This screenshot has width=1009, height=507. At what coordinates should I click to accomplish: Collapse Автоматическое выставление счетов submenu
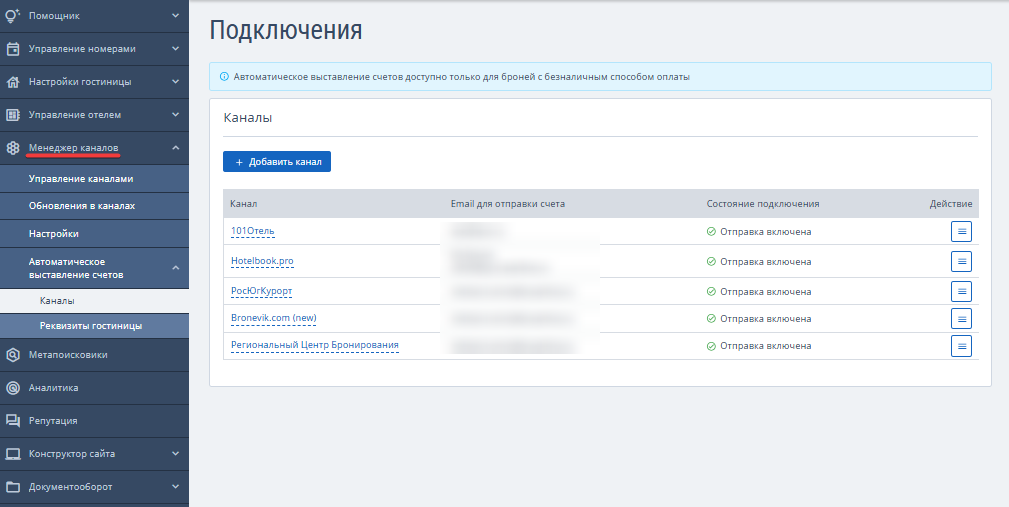[x=176, y=268]
